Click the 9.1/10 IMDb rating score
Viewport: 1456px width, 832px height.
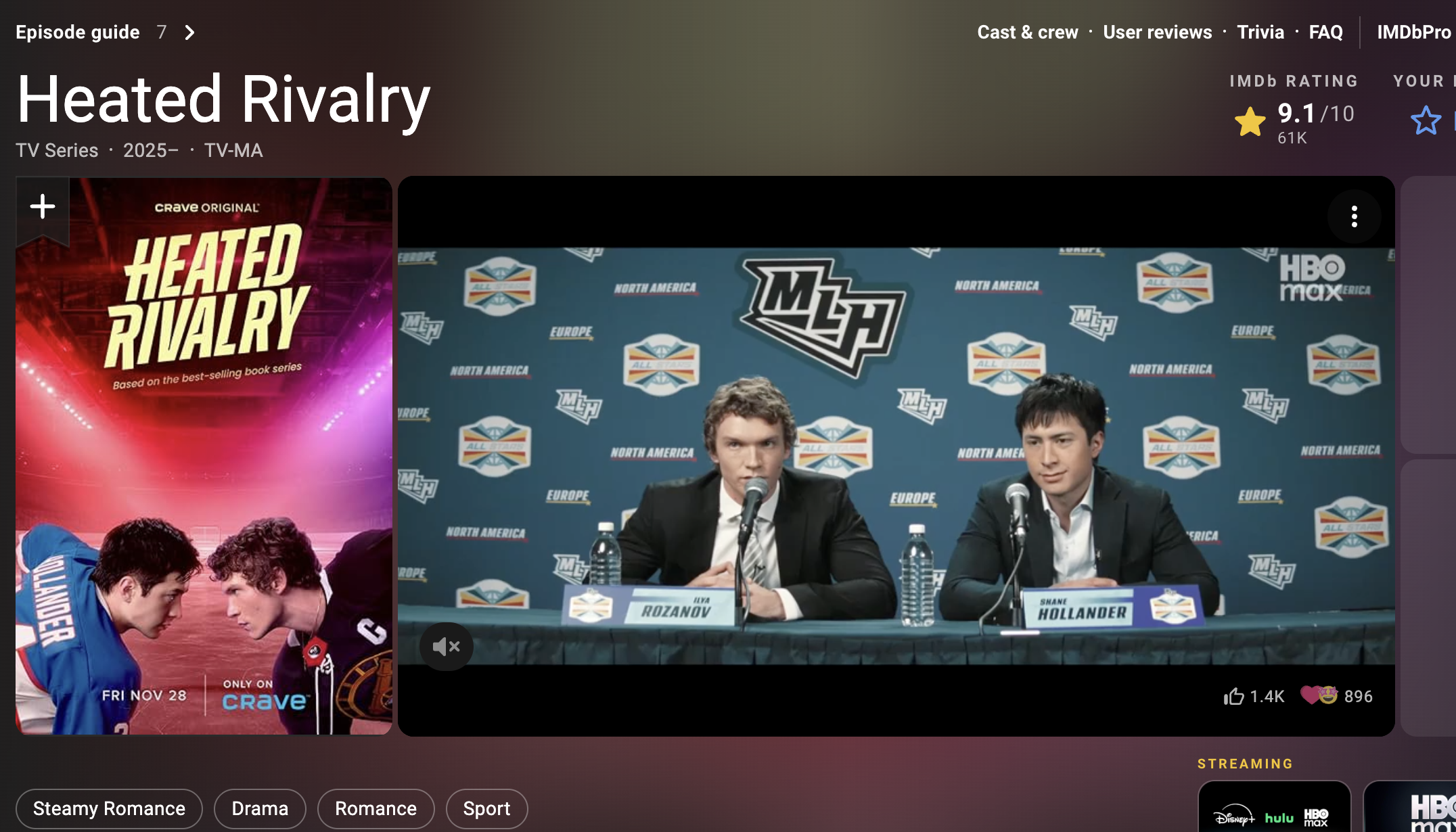pos(1316,113)
